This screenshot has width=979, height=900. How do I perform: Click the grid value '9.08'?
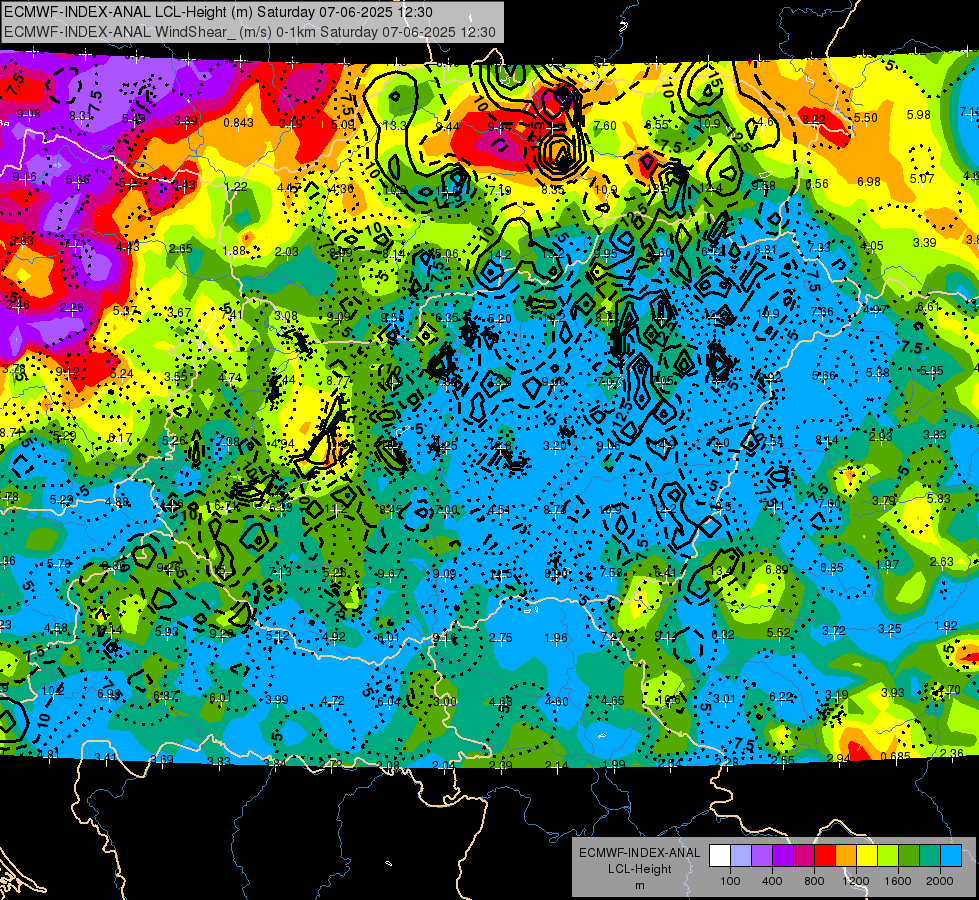coord(29,114)
